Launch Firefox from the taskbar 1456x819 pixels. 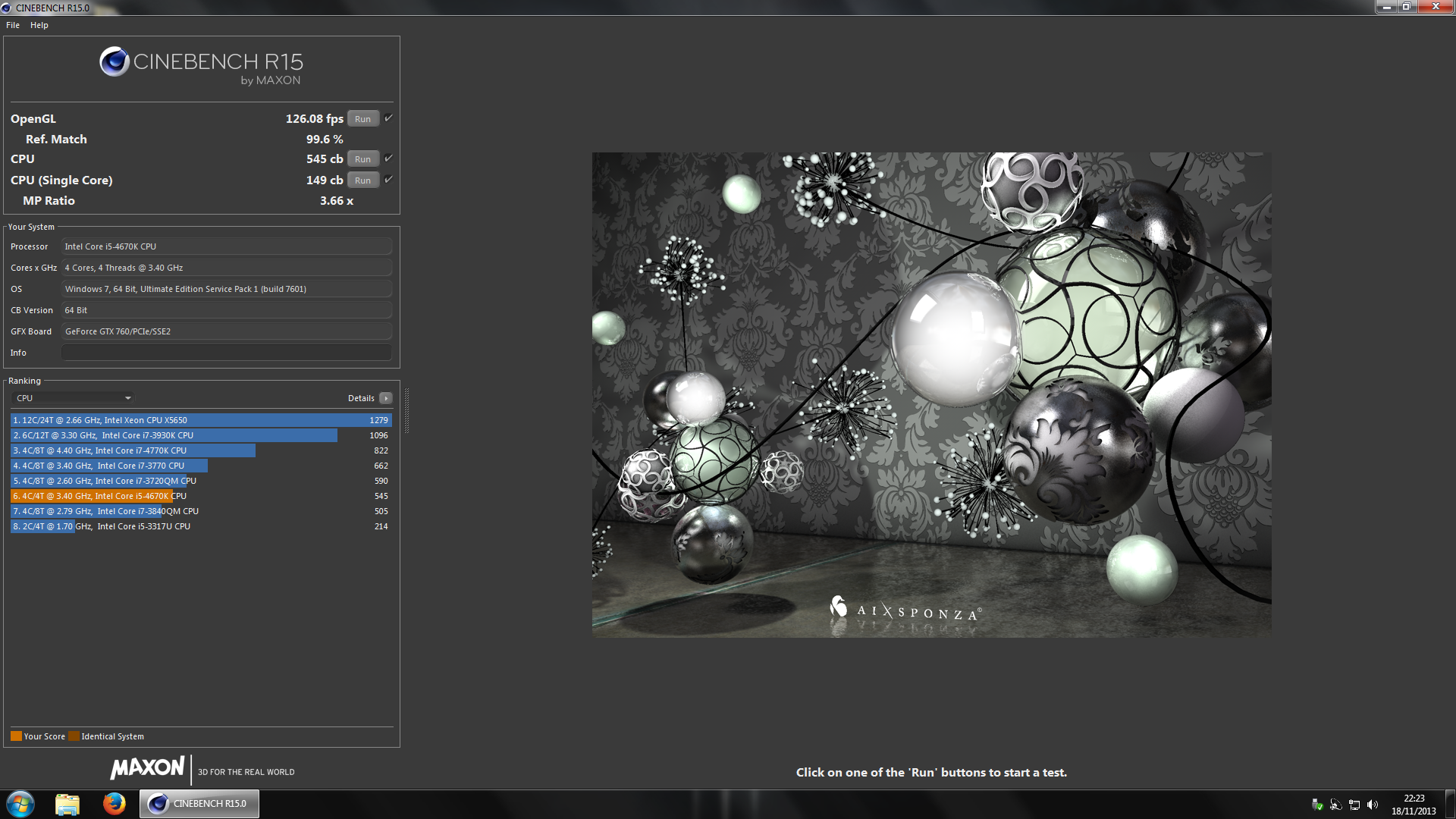pyautogui.click(x=115, y=804)
